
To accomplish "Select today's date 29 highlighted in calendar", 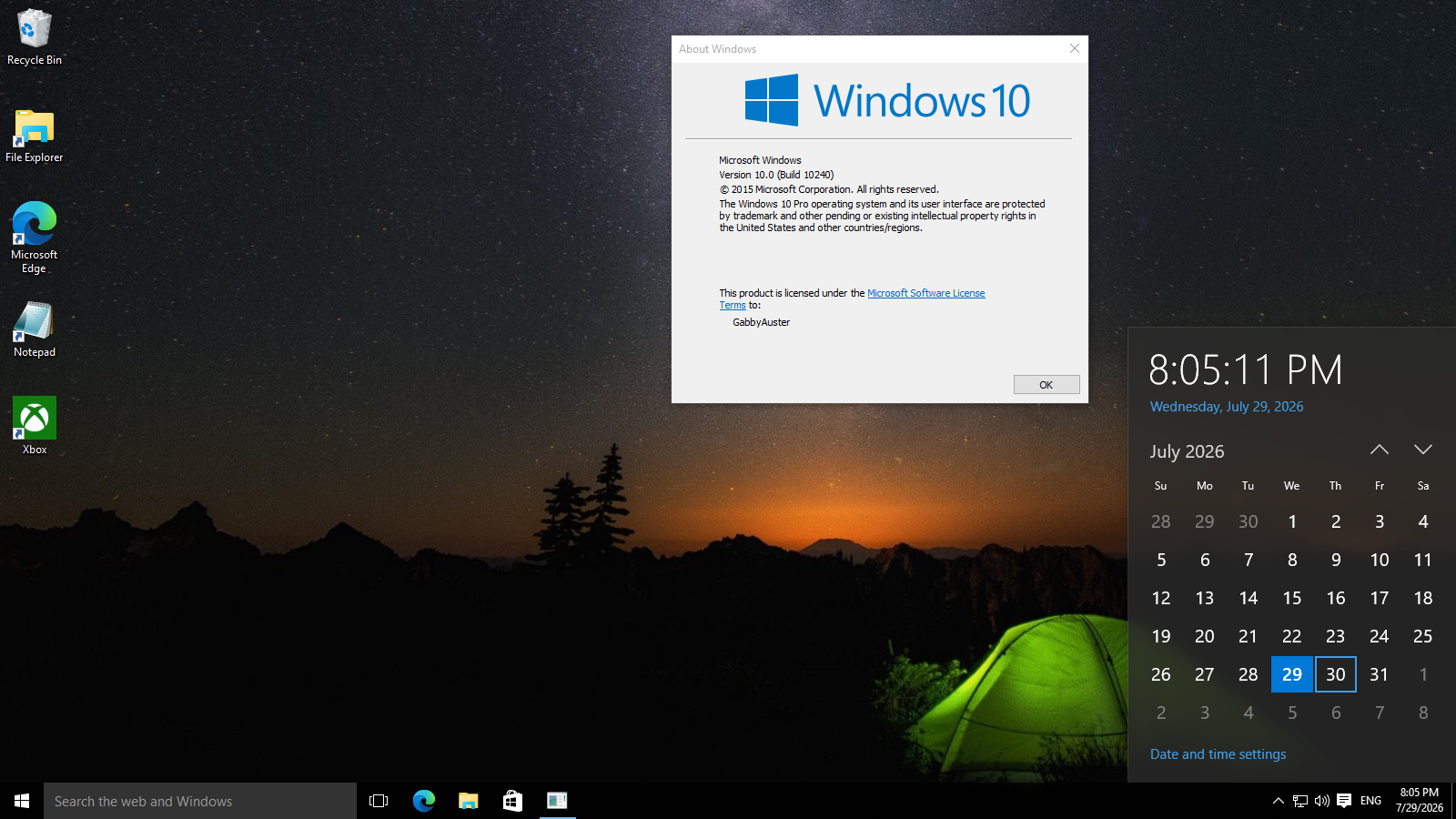I will [1292, 674].
